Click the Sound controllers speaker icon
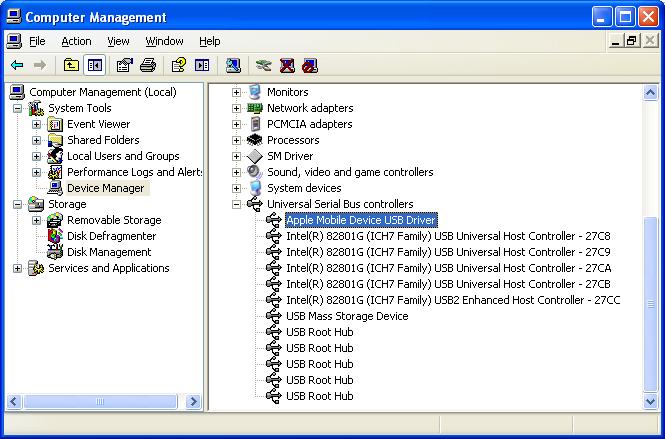The height and width of the screenshot is (439, 665). pyautogui.click(x=255, y=172)
